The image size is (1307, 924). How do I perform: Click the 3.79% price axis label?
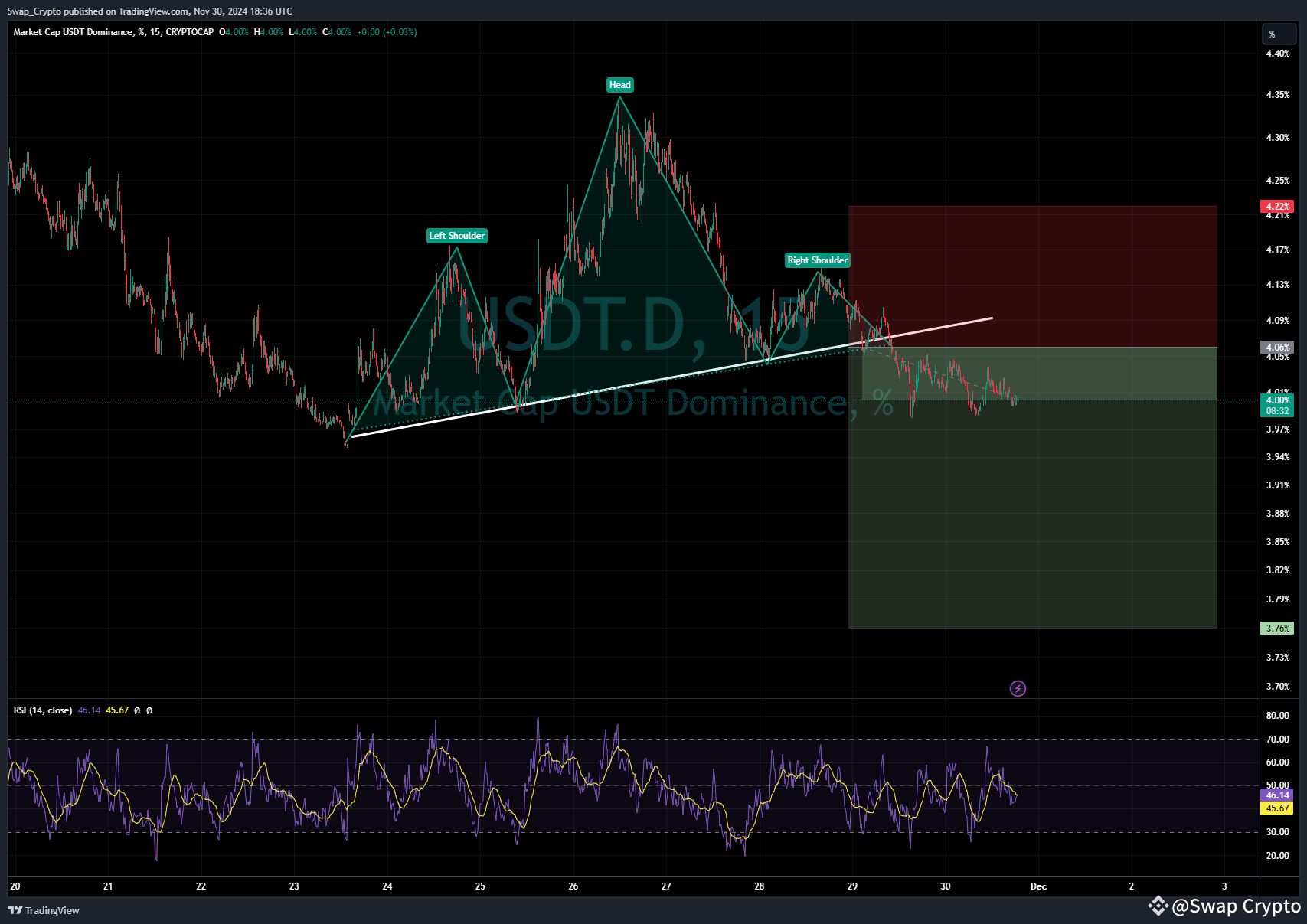click(1278, 599)
